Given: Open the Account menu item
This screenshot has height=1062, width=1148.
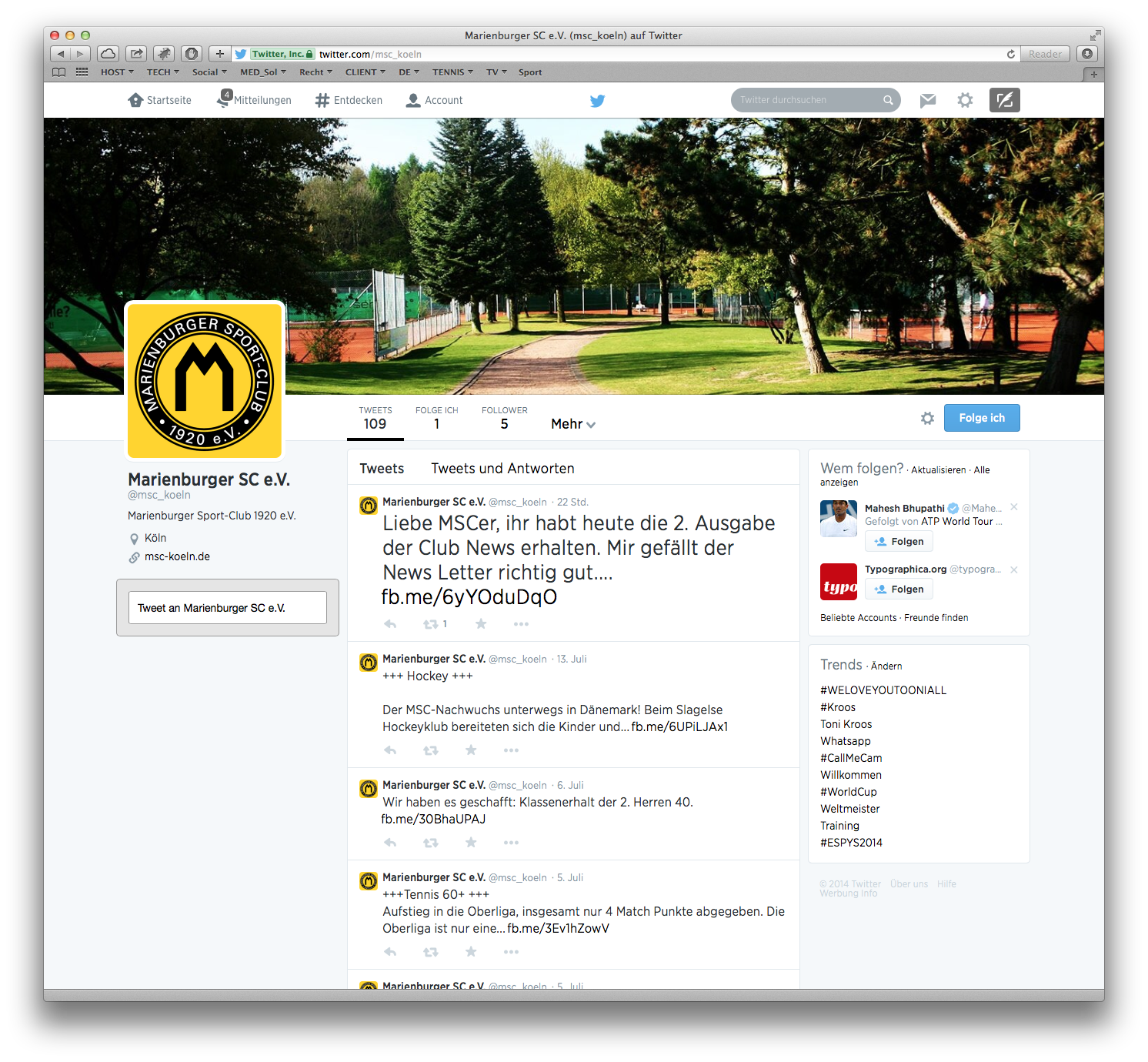Looking at the screenshot, I should (x=435, y=100).
